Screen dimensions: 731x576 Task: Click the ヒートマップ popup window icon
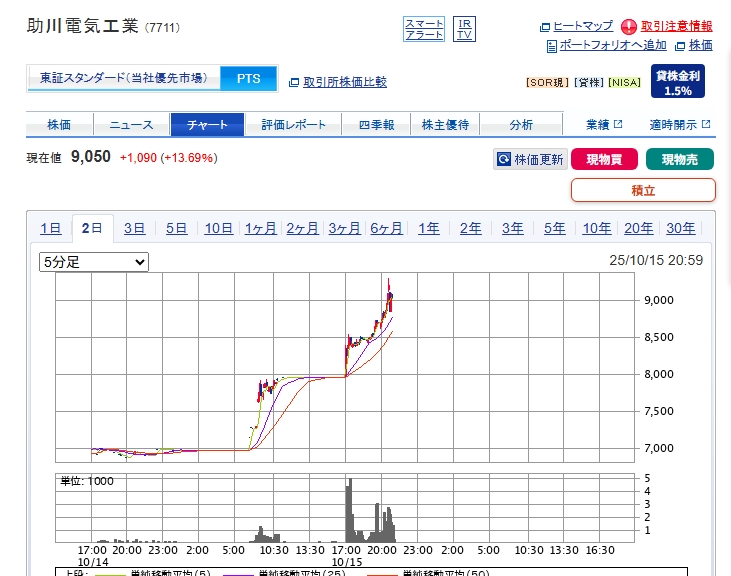pyautogui.click(x=545, y=27)
